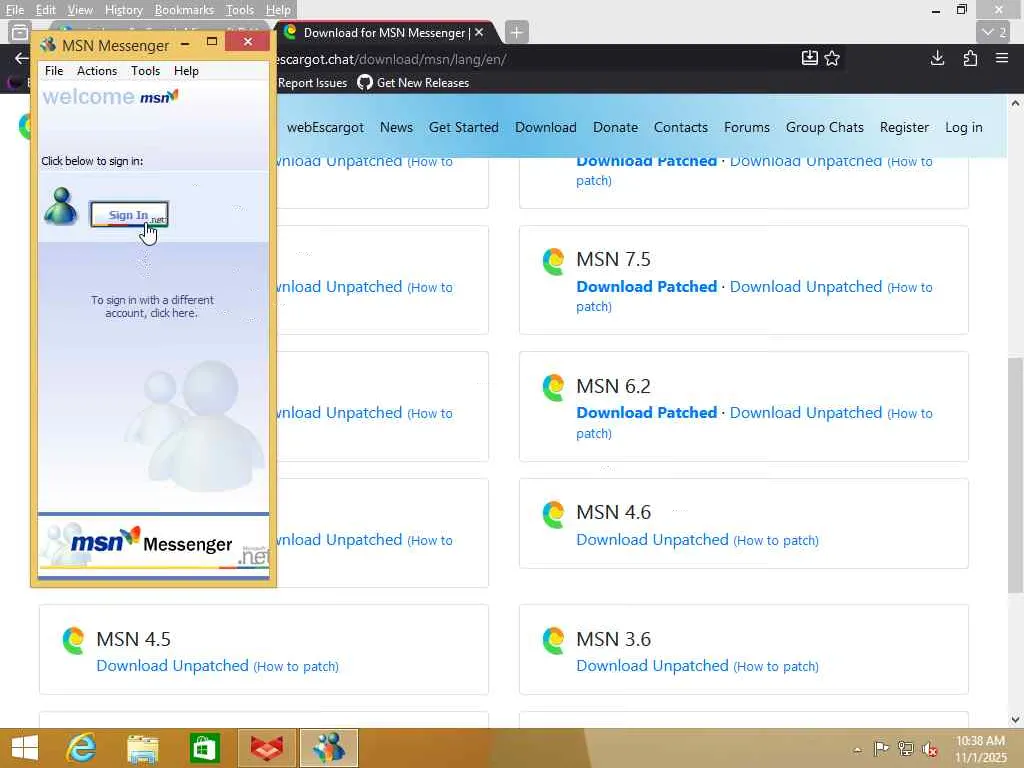Bookmark this page with the star icon
This screenshot has height=768, width=1024.
click(x=832, y=58)
